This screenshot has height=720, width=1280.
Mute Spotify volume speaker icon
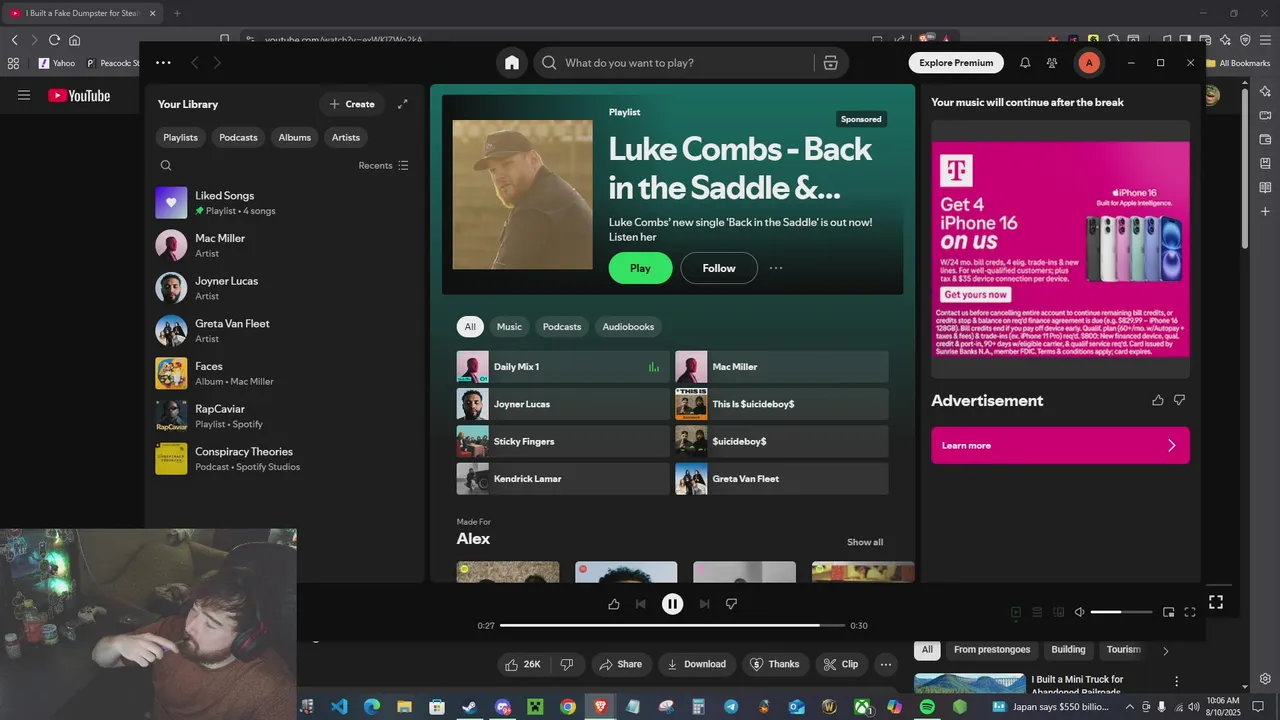pyautogui.click(x=1080, y=612)
